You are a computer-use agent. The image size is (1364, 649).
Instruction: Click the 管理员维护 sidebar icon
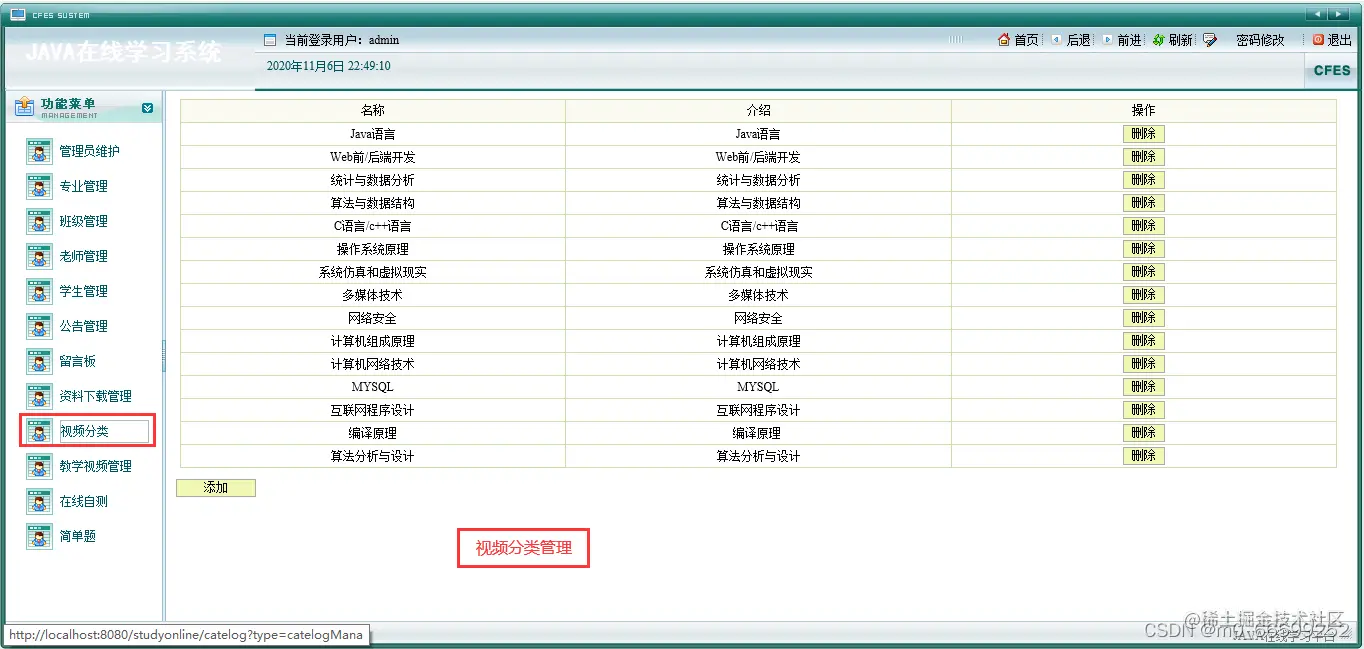point(39,151)
